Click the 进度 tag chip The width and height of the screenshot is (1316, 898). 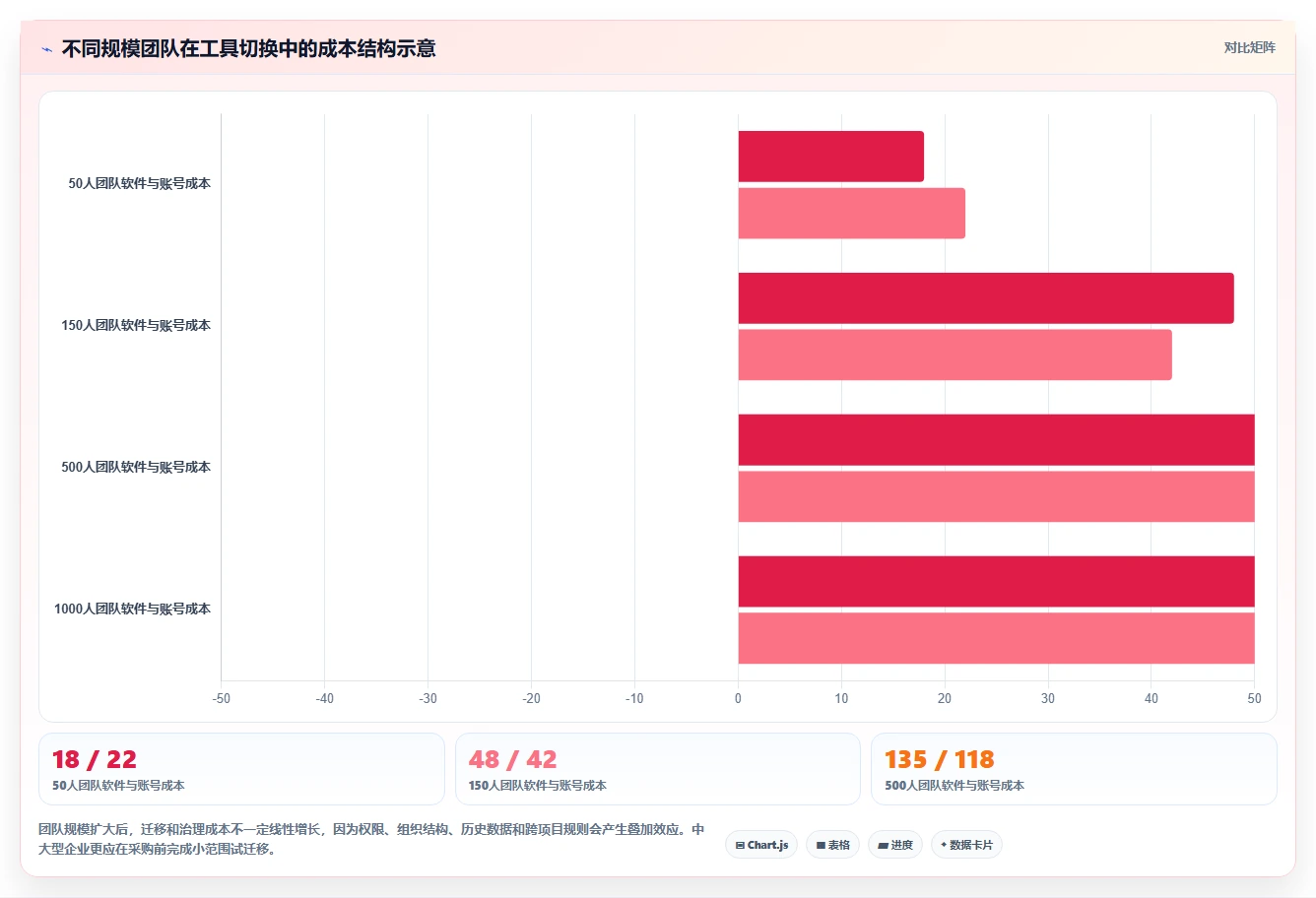[895, 845]
